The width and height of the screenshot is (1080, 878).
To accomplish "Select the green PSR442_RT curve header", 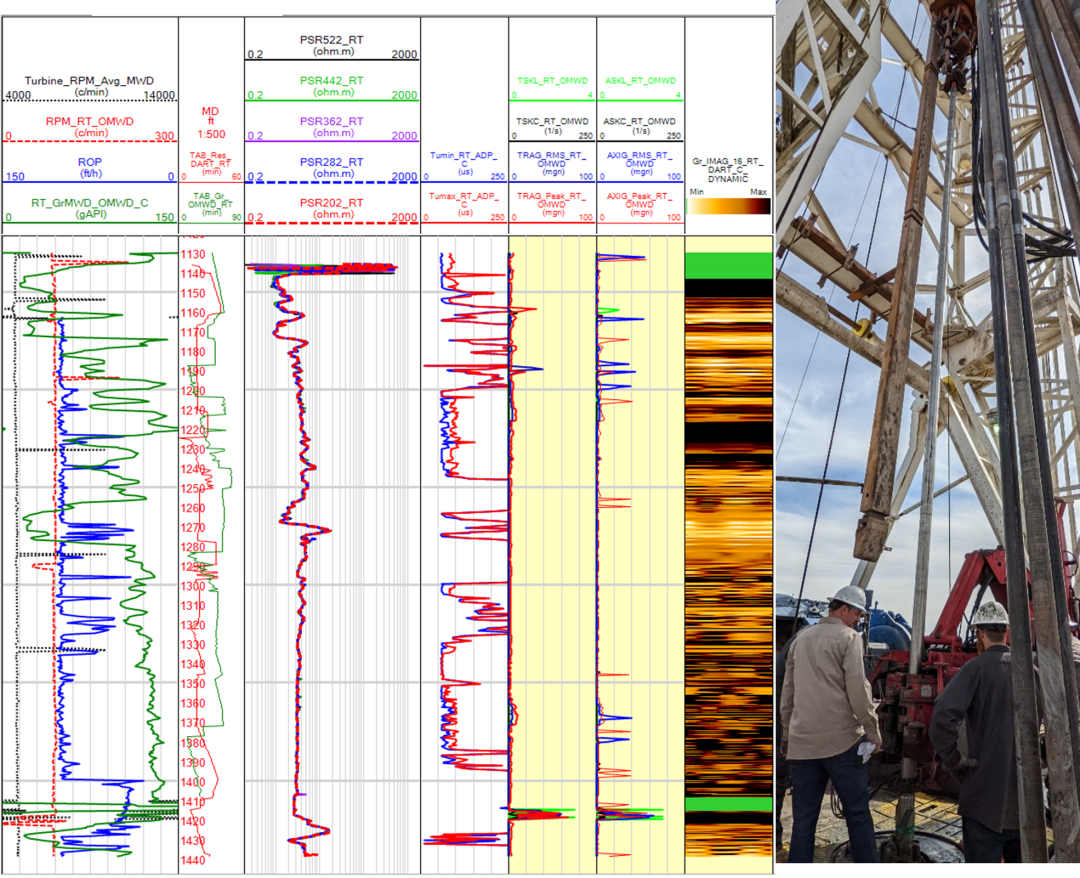I will (331, 80).
